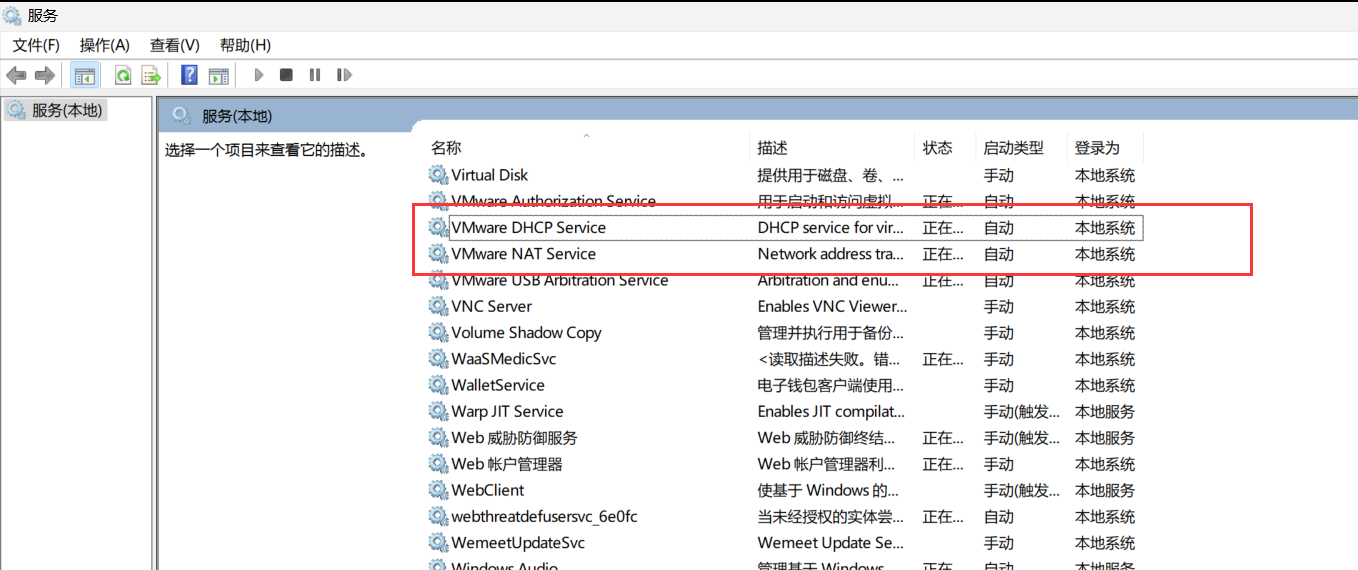The height and width of the screenshot is (570, 1358).
Task: Sort services by 启动类型 column header
Action: point(1013,148)
